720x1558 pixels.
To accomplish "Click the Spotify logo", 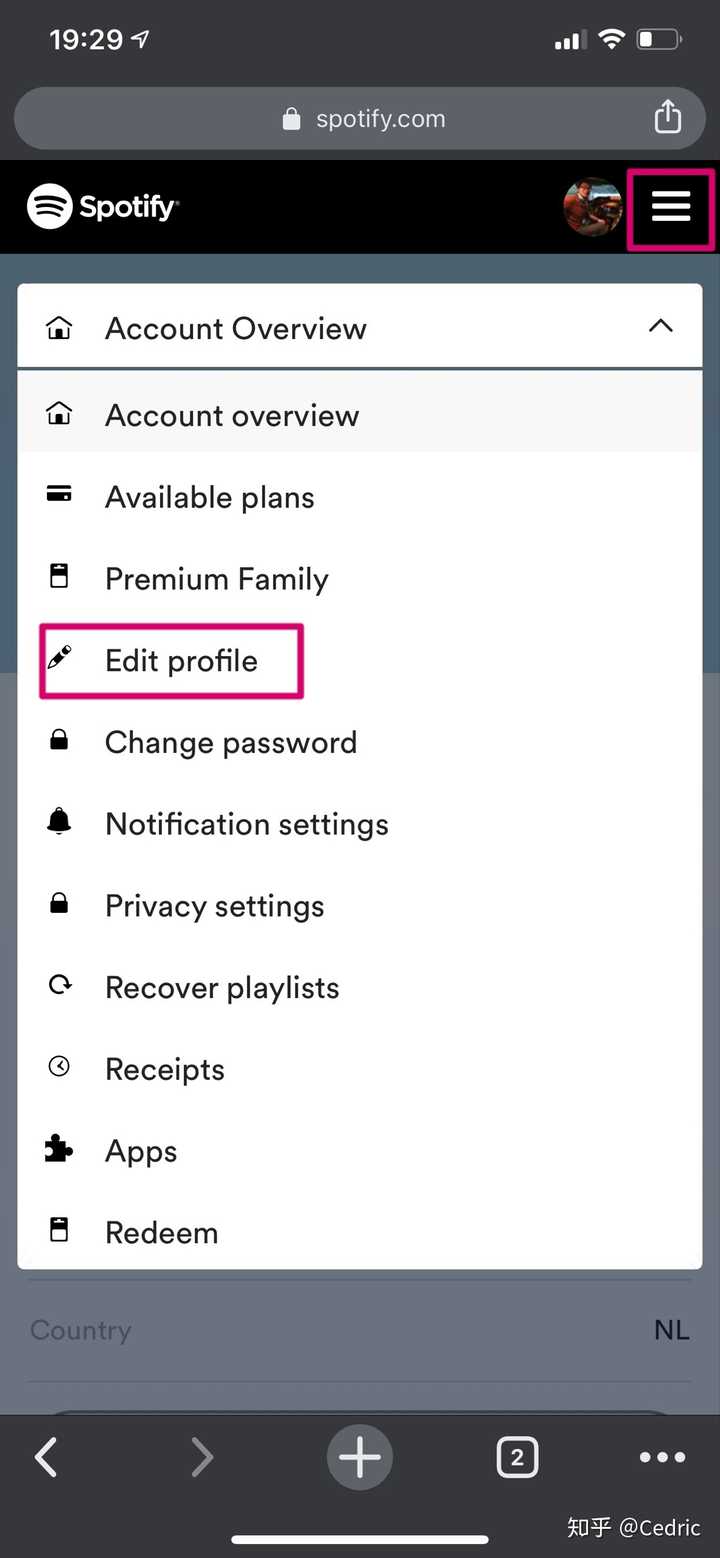I will (102, 207).
